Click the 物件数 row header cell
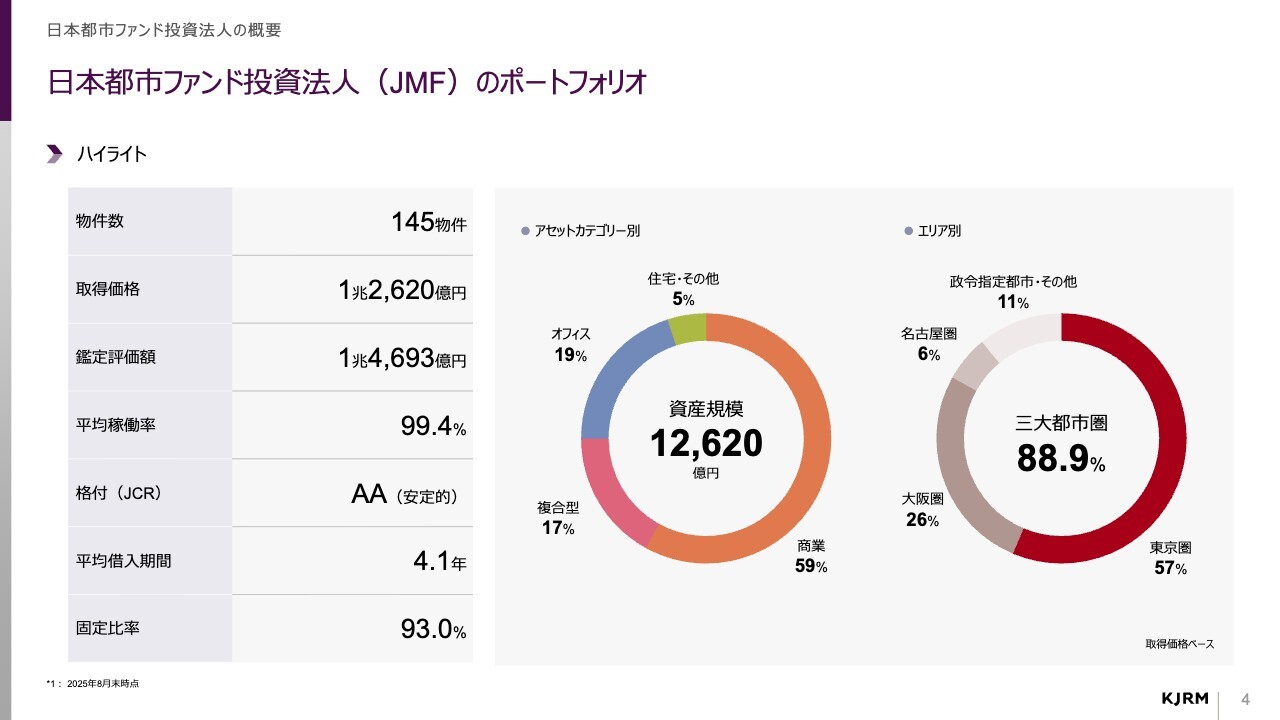Screen dimensions: 1280x720 coord(150,222)
